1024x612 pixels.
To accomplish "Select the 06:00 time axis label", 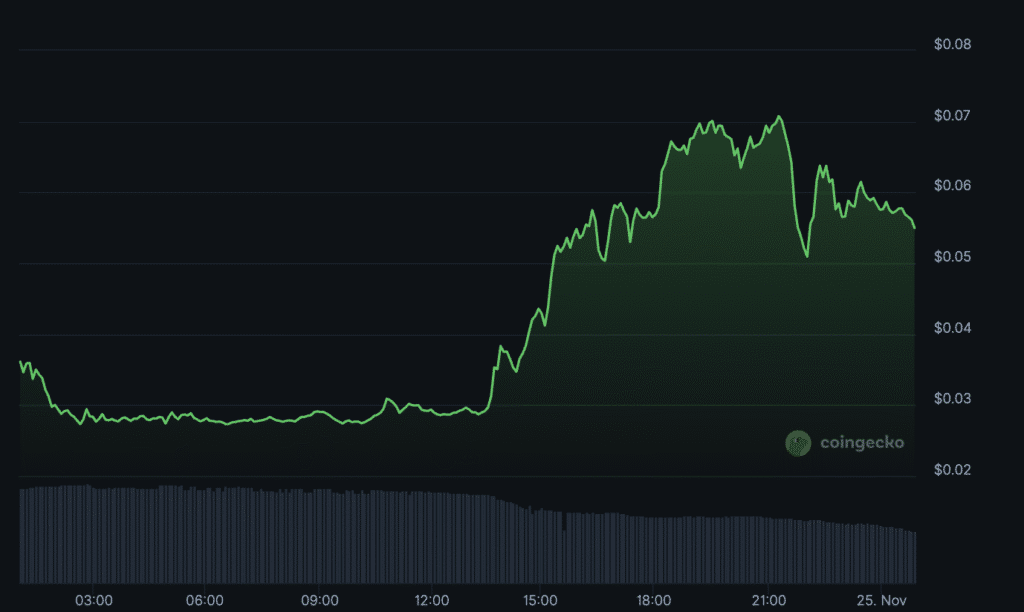I will pyautogui.click(x=205, y=600).
